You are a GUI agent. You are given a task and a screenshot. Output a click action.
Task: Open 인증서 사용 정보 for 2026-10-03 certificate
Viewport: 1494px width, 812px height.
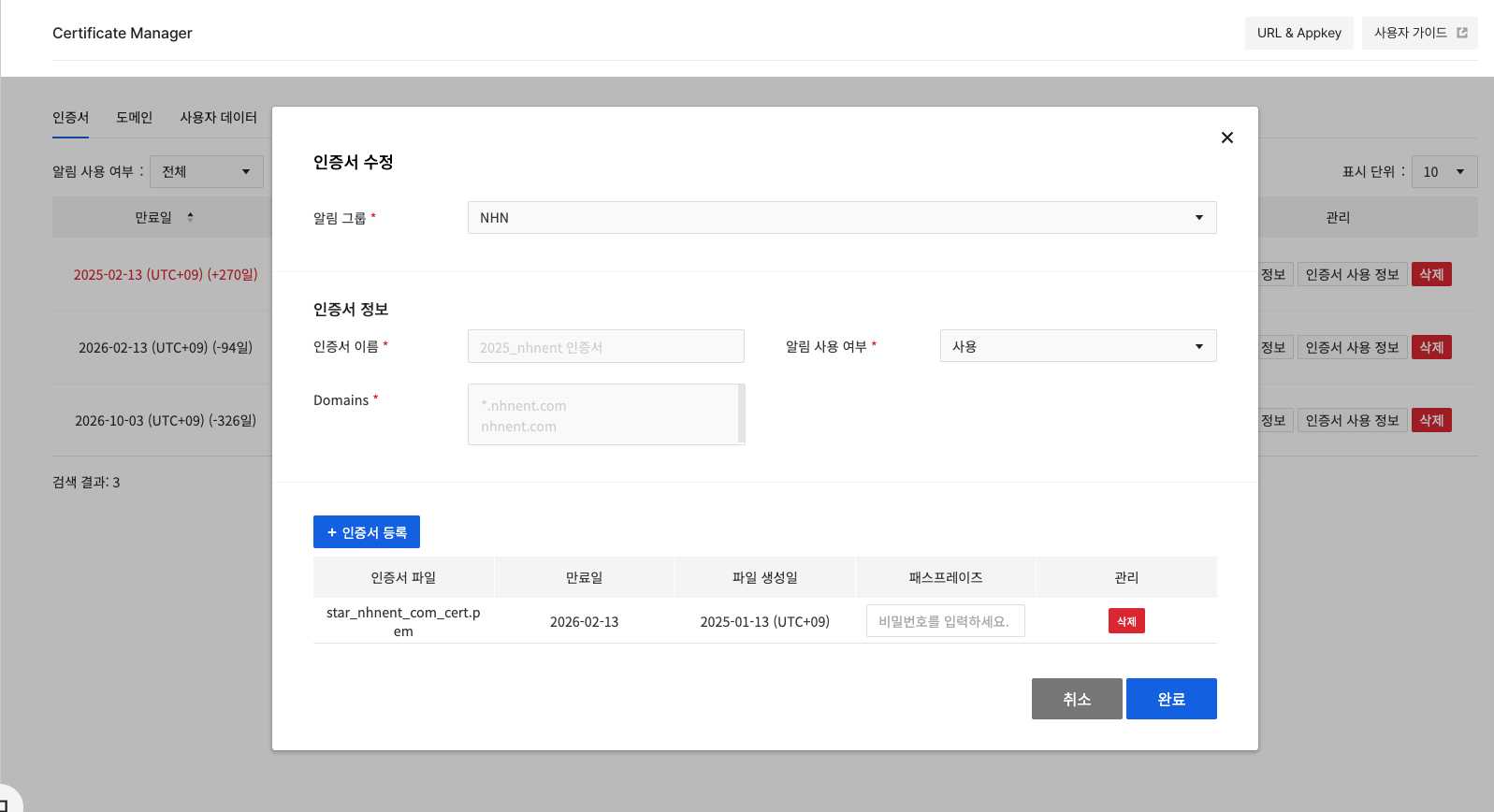pos(1352,421)
